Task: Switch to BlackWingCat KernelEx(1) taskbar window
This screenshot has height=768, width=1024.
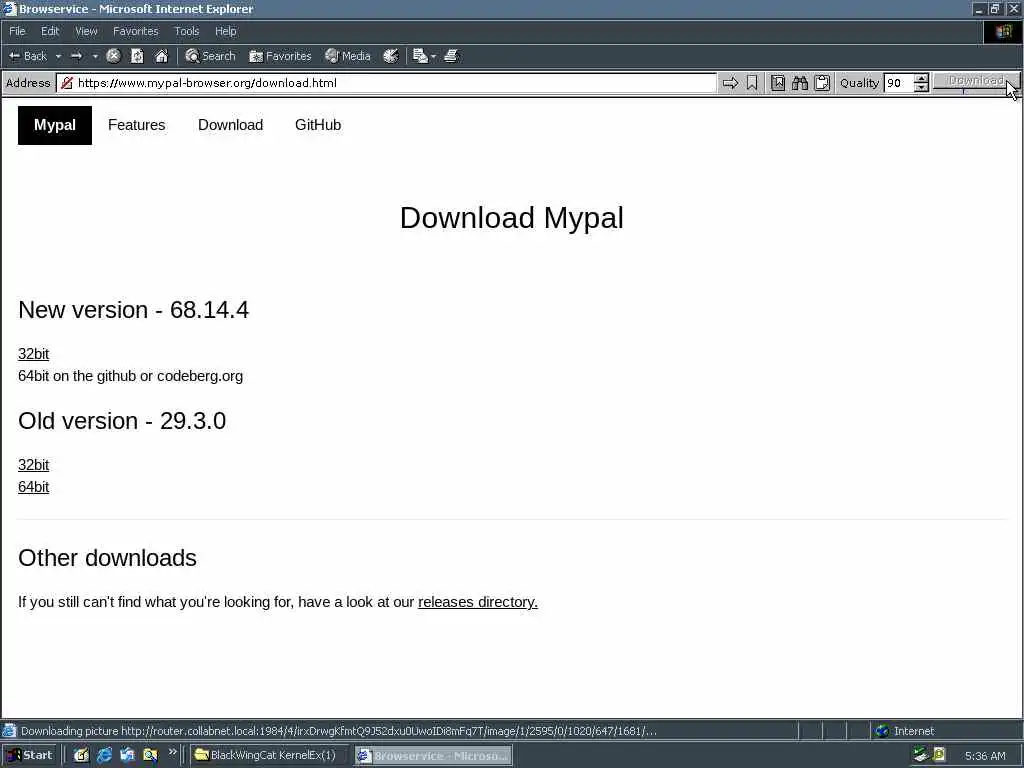Action: click(270, 756)
